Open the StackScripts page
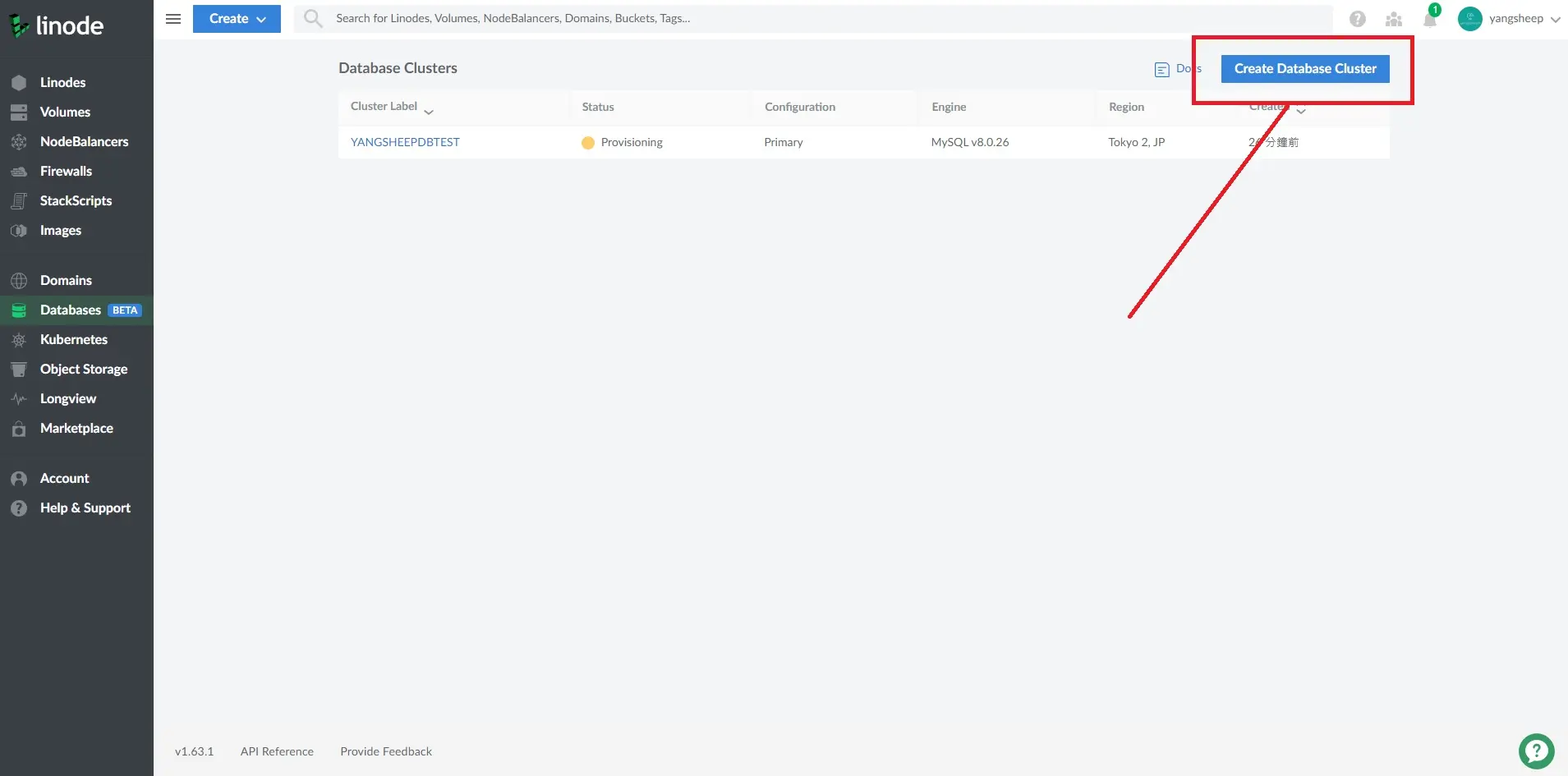 pos(76,200)
